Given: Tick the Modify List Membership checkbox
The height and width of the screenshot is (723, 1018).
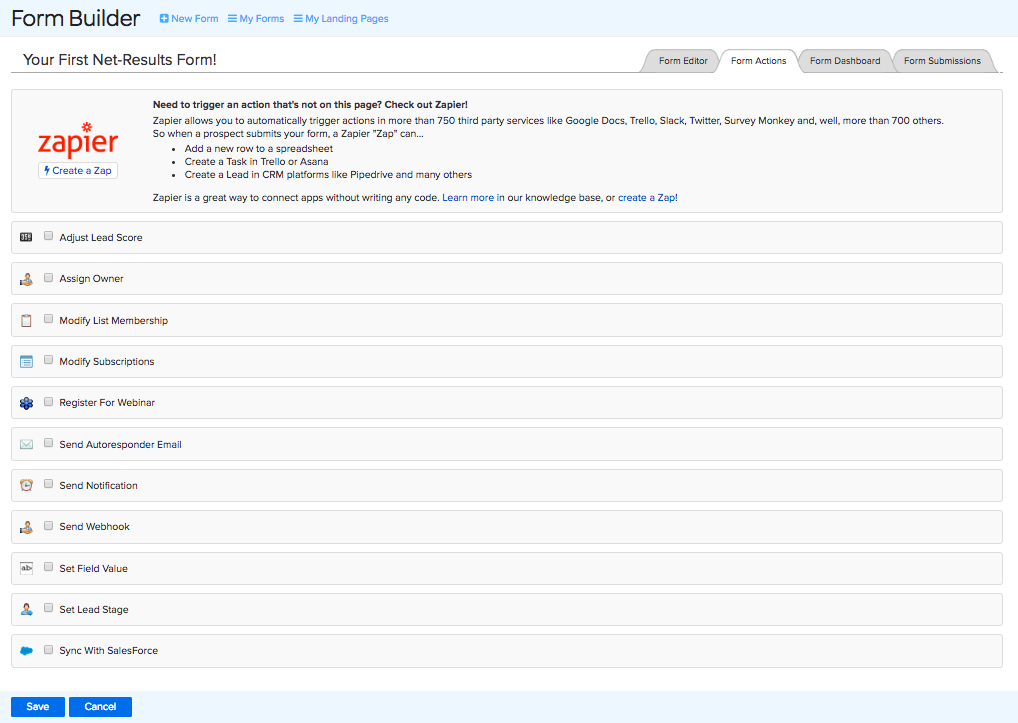Looking at the screenshot, I should [48, 319].
